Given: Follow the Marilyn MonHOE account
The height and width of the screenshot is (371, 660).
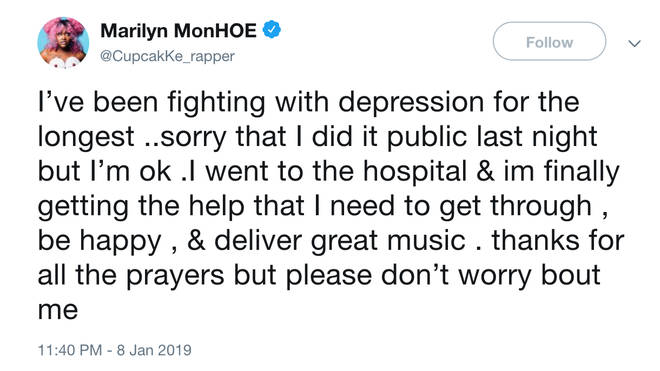Looking at the screenshot, I should 549,42.
